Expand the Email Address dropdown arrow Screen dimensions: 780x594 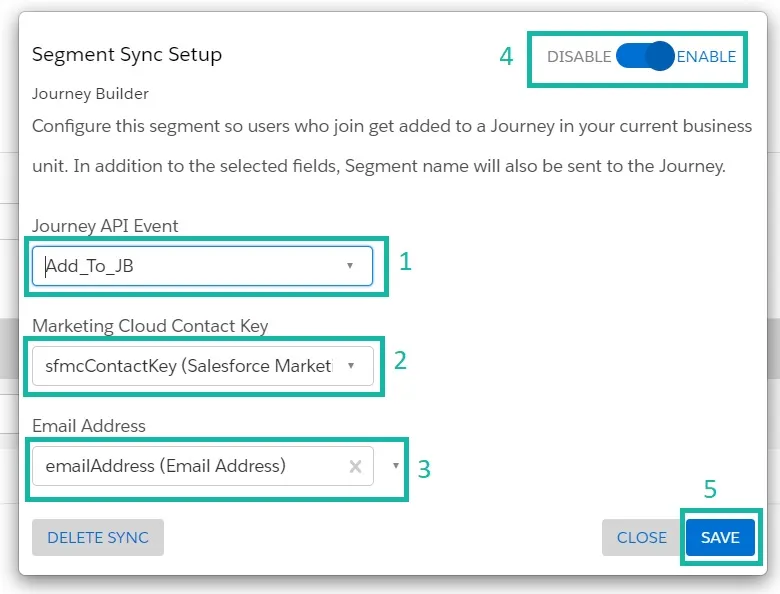(396, 466)
